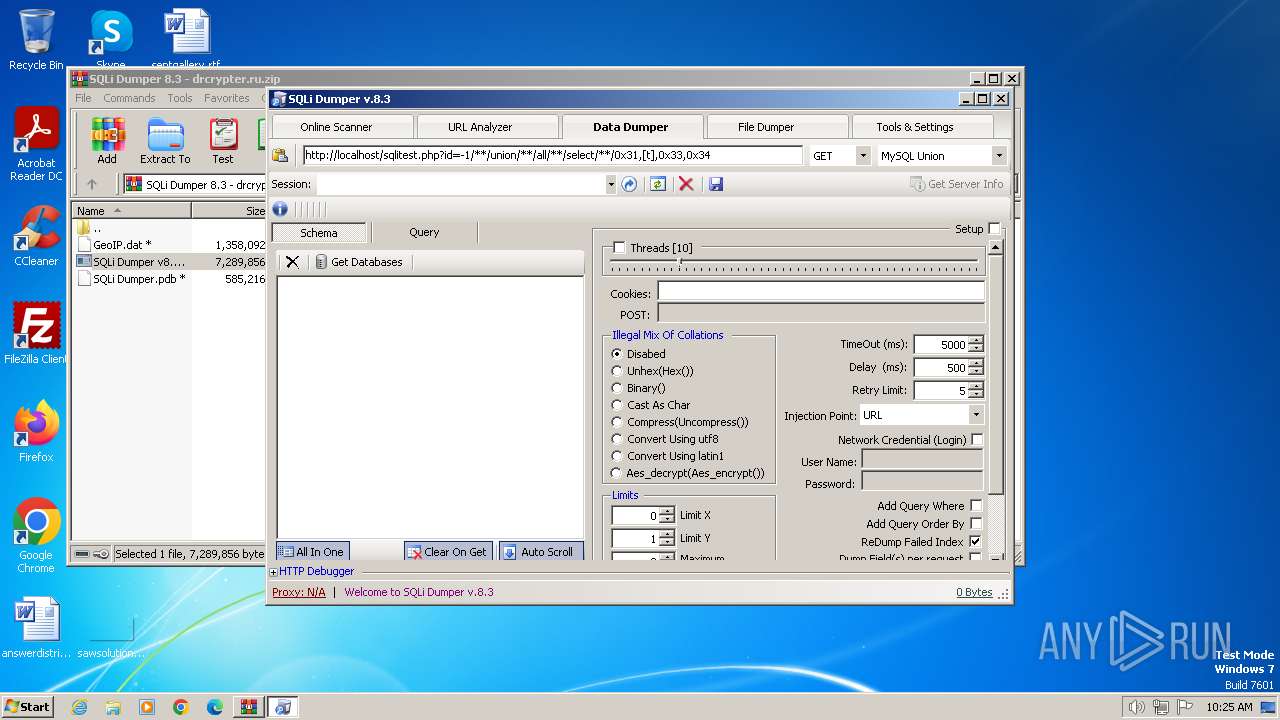Switch to the Query tab

(424, 232)
